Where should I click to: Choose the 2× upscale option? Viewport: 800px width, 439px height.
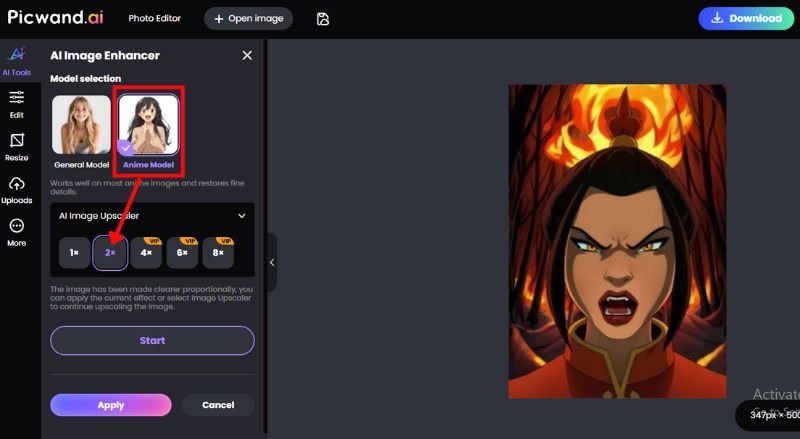[110, 254]
